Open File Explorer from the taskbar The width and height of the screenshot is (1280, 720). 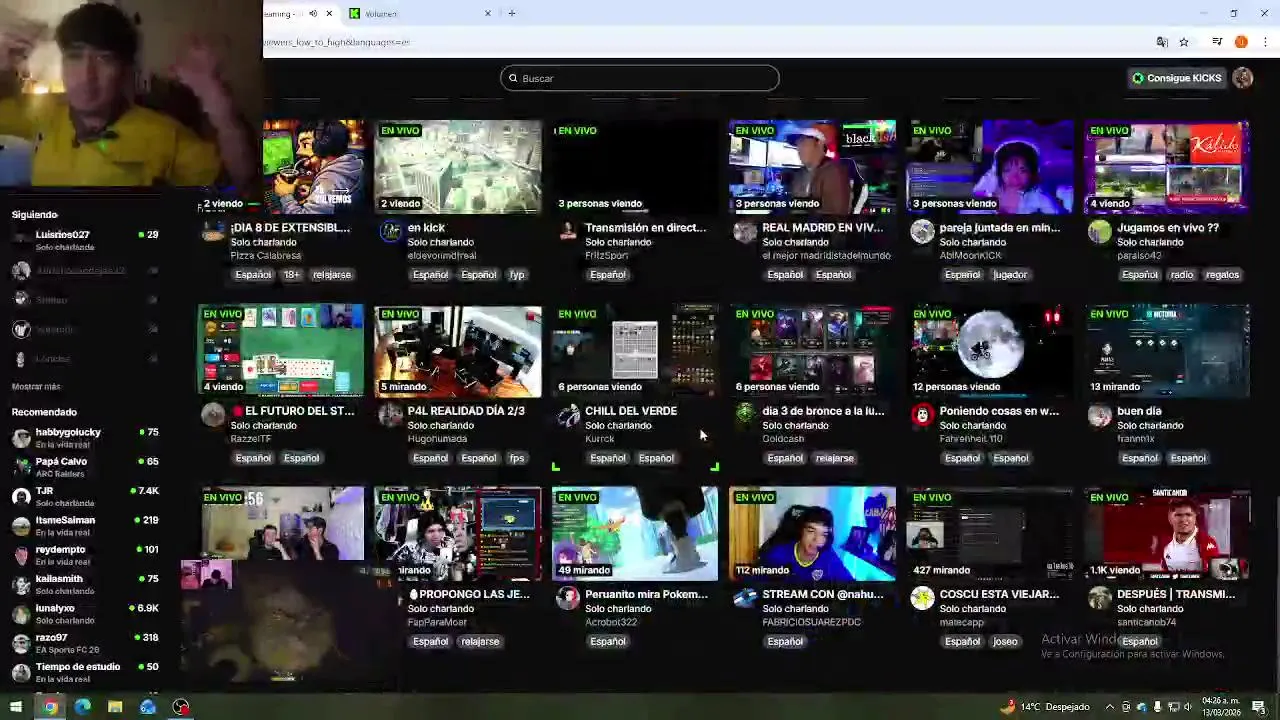[115, 707]
